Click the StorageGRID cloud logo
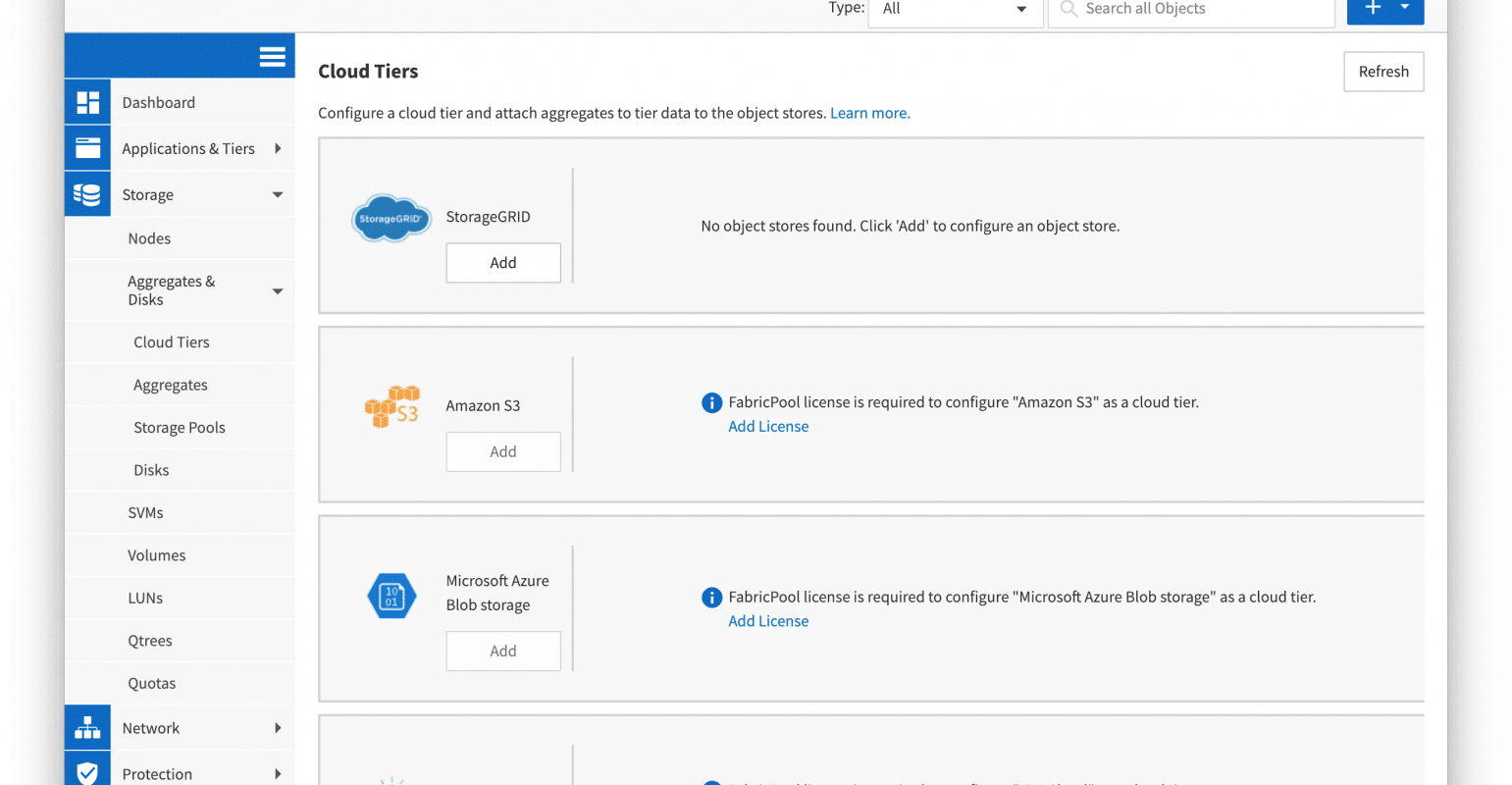The image size is (1512, 785). tap(391, 218)
